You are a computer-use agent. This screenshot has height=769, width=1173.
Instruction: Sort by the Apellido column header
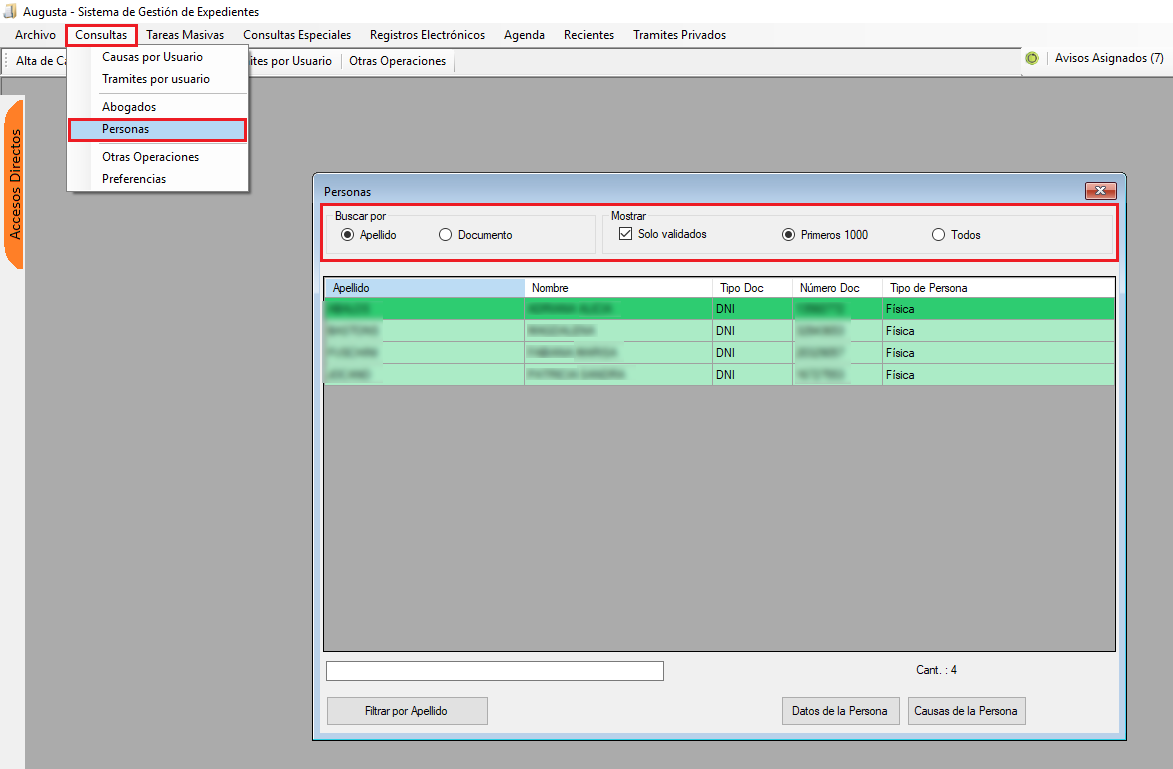[x=423, y=288]
